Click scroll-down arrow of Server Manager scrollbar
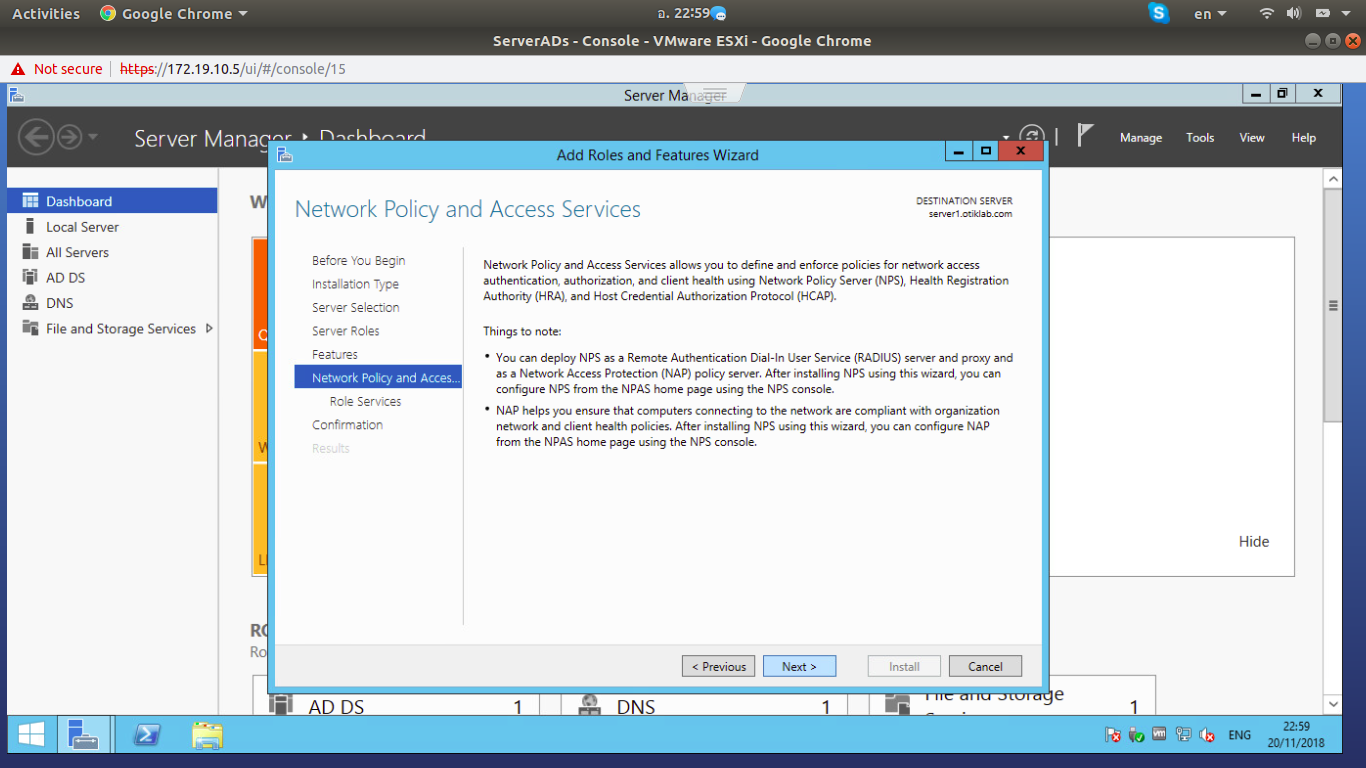The height and width of the screenshot is (768, 1366). tap(1332, 705)
